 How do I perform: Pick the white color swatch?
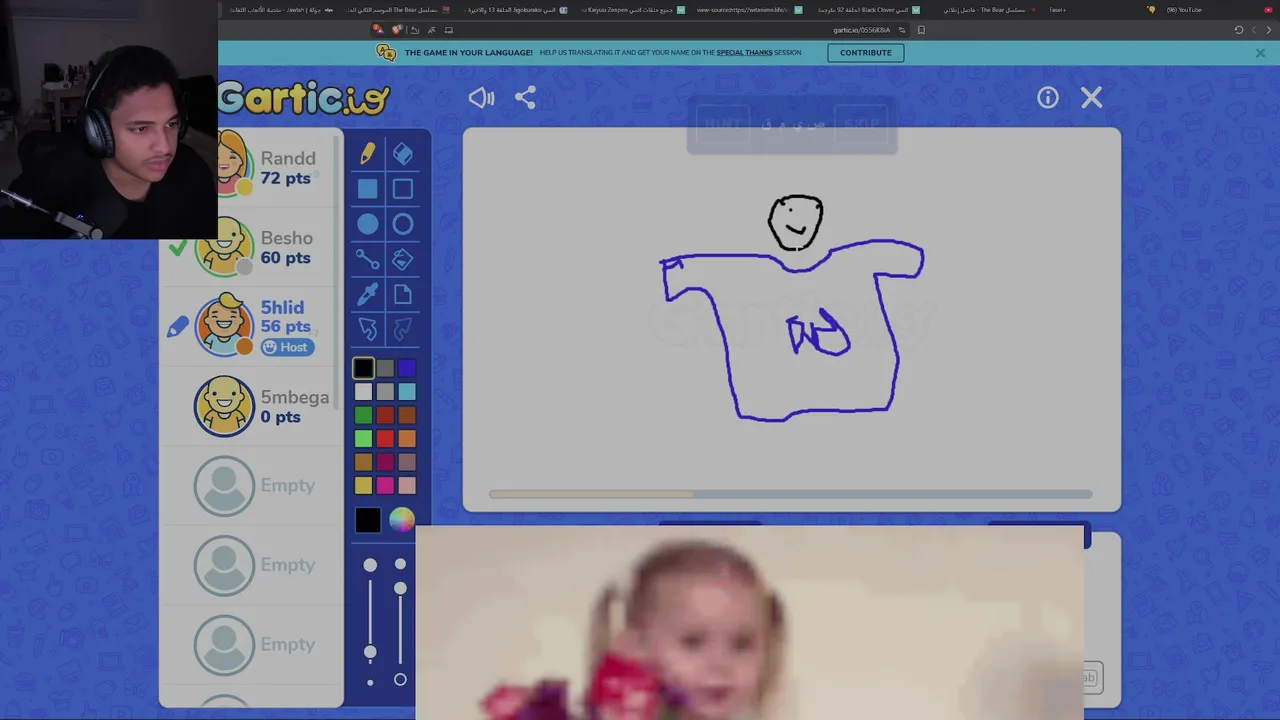click(363, 392)
